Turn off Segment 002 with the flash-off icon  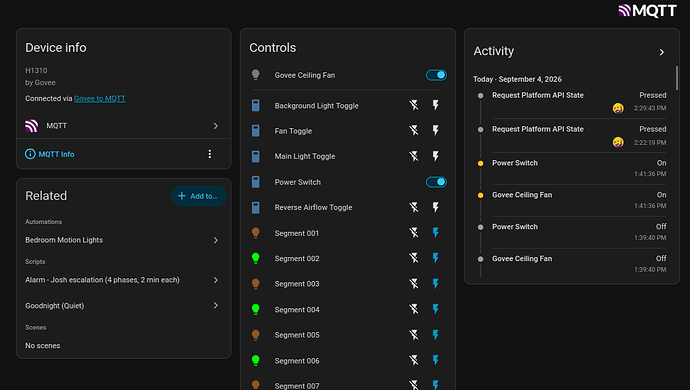coord(414,258)
